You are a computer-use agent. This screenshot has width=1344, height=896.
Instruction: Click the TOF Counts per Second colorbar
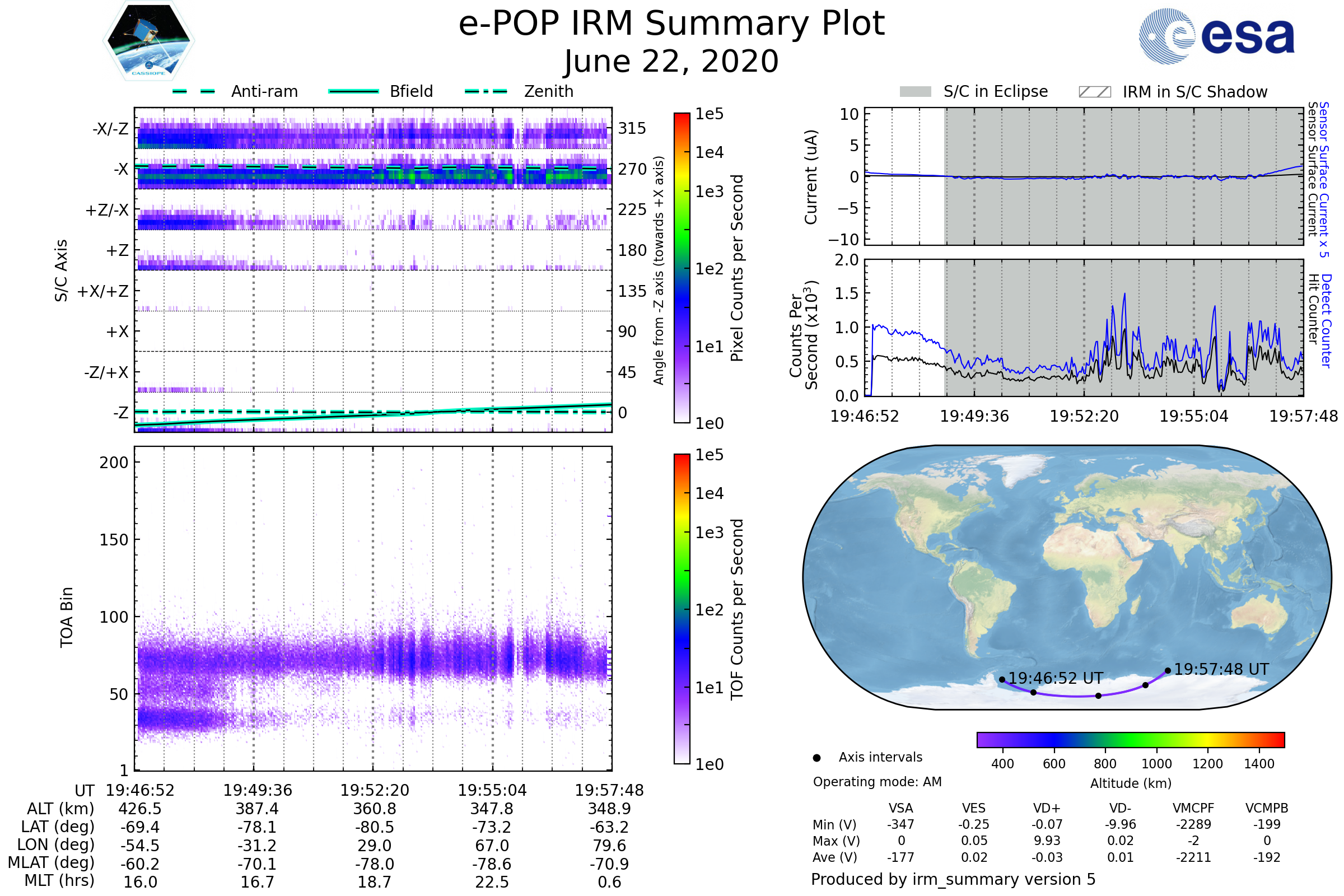click(x=682, y=609)
